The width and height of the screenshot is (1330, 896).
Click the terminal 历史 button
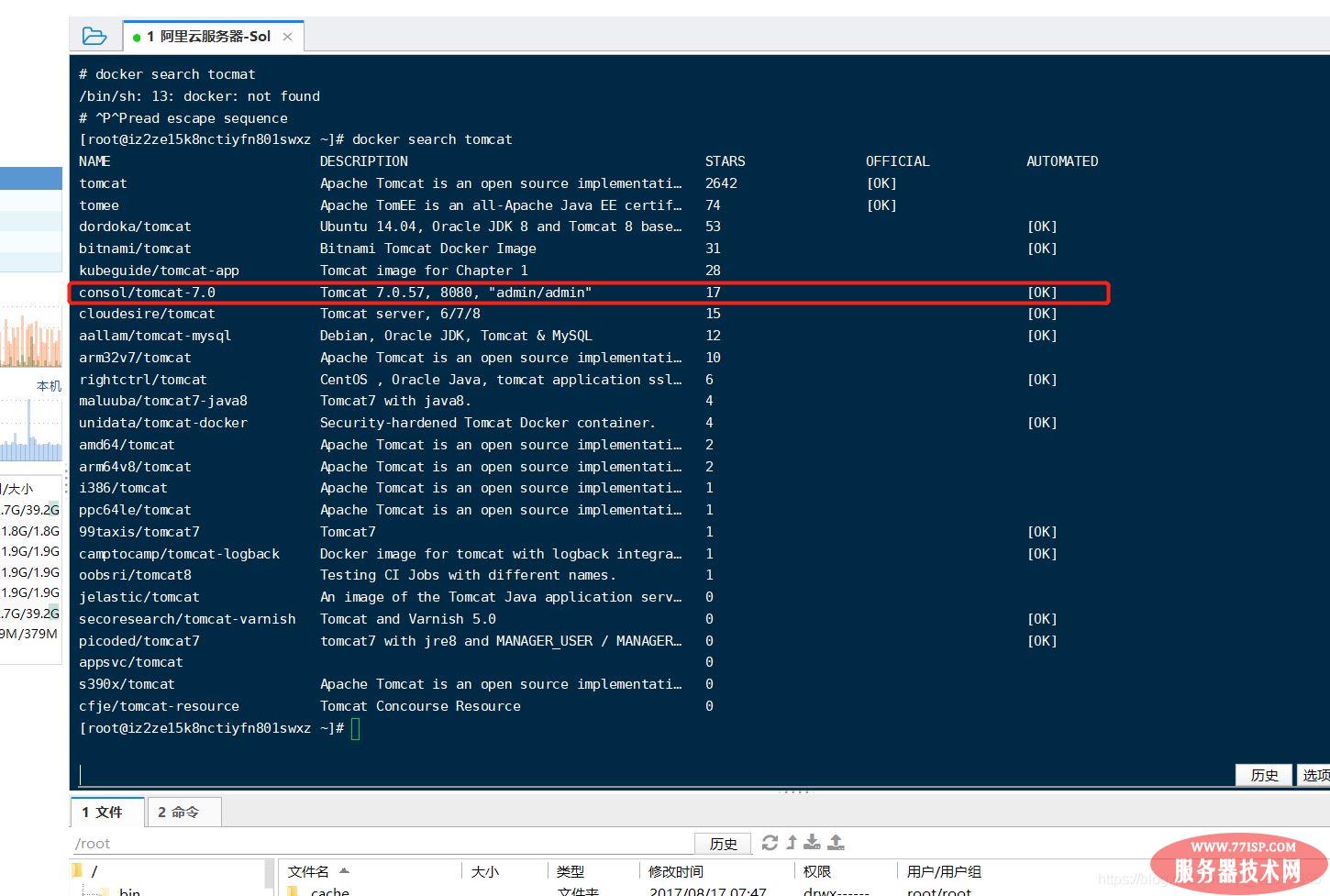(1264, 775)
